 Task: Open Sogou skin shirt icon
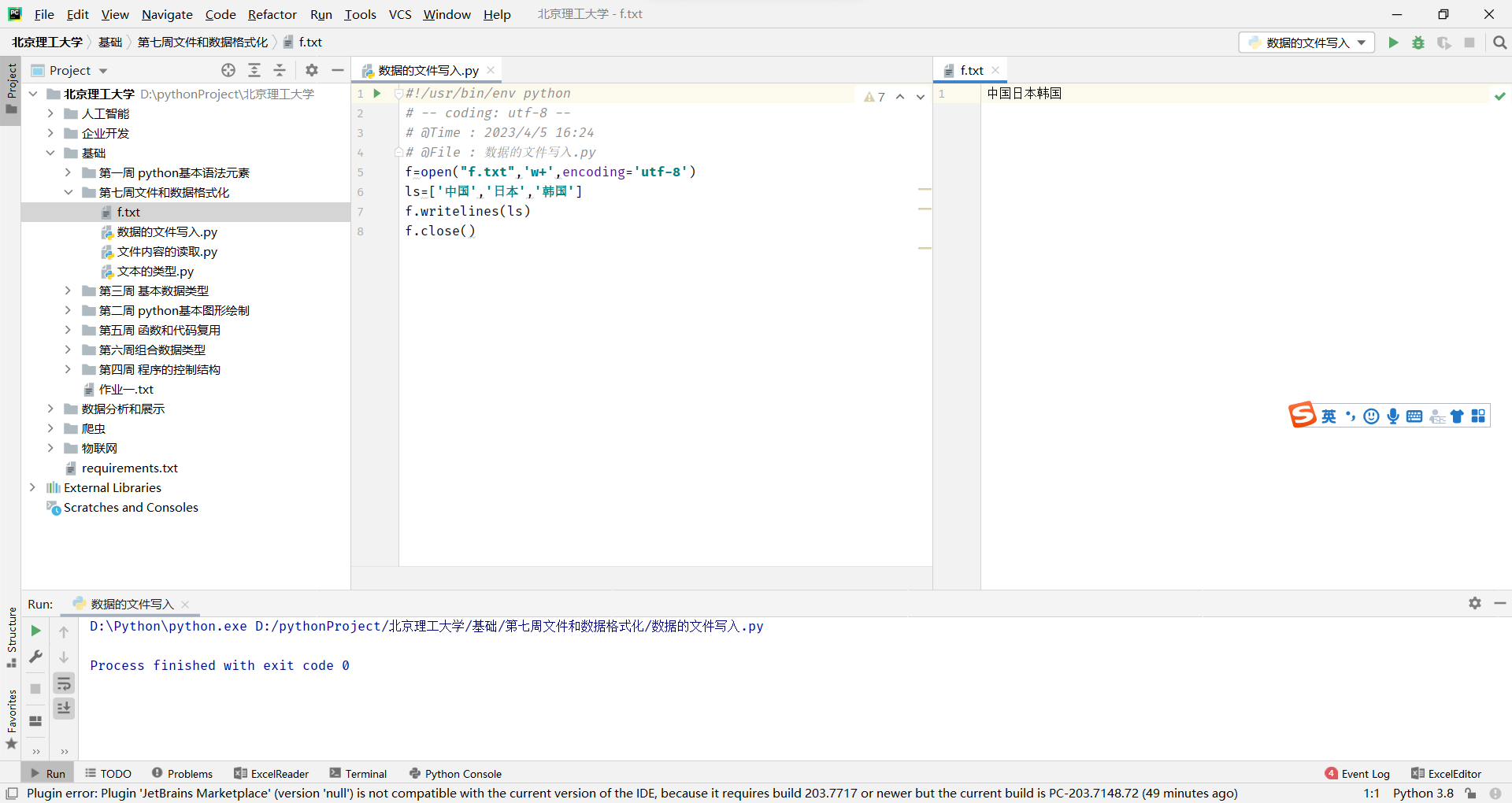pyautogui.click(x=1457, y=416)
